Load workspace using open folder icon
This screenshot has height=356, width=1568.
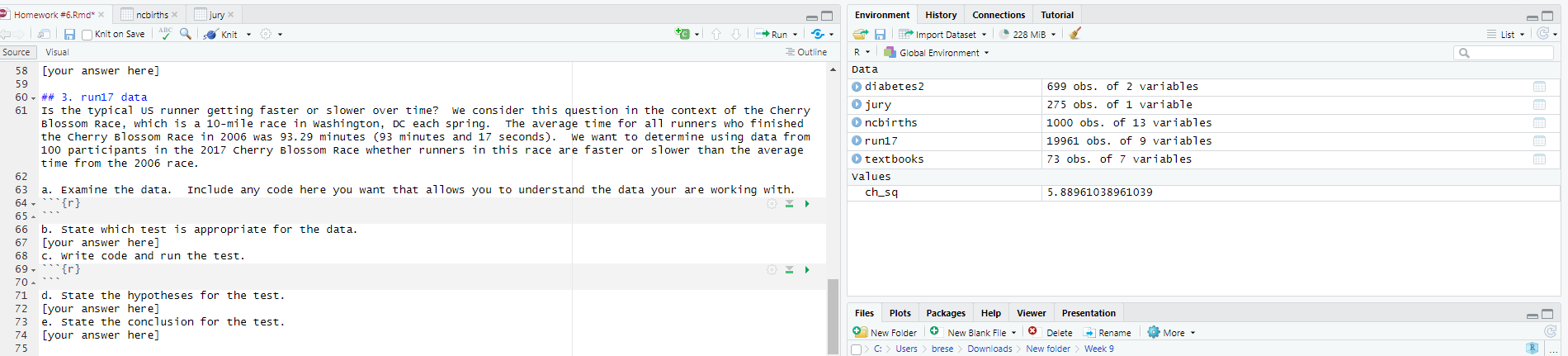click(861, 34)
